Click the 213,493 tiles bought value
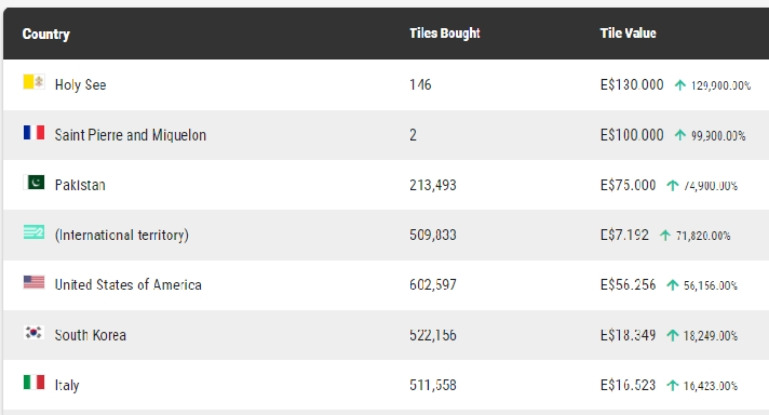Screen dimensions: 769x415 (433, 185)
